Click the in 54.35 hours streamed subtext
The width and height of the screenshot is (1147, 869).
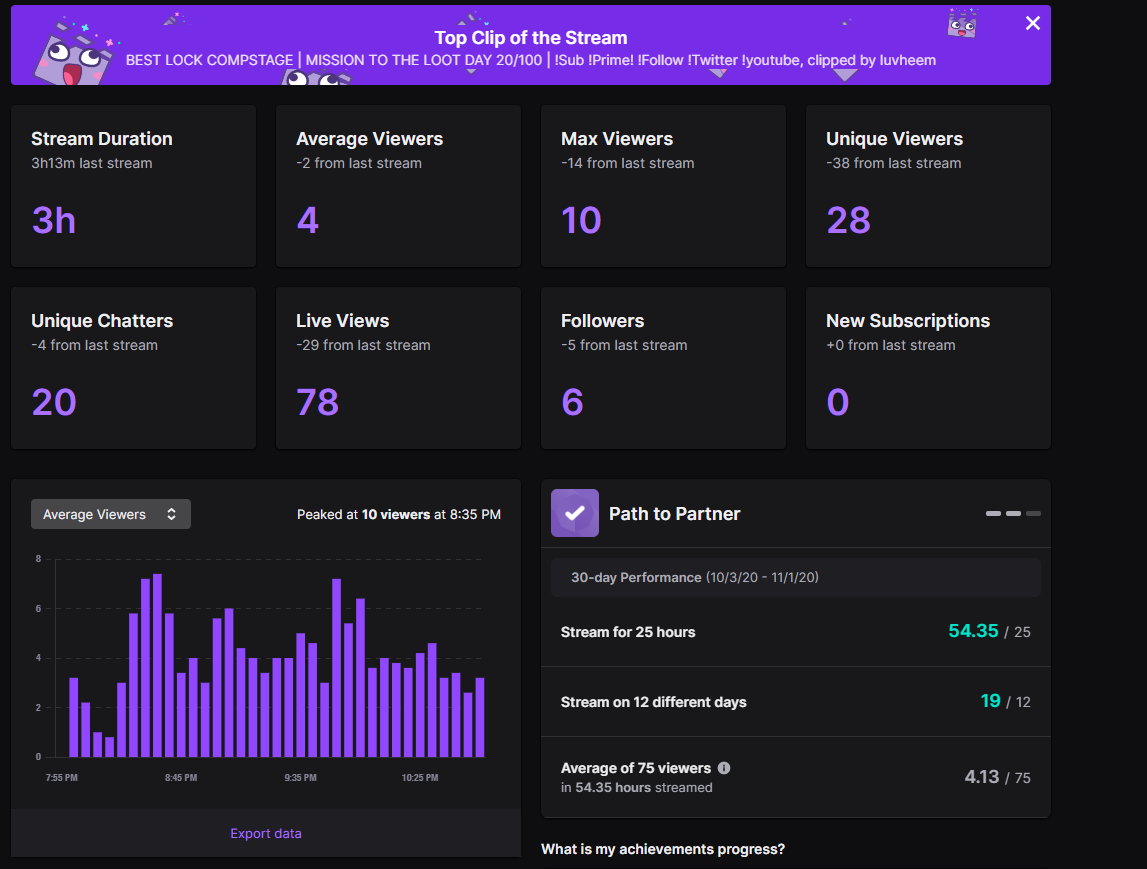(x=636, y=788)
